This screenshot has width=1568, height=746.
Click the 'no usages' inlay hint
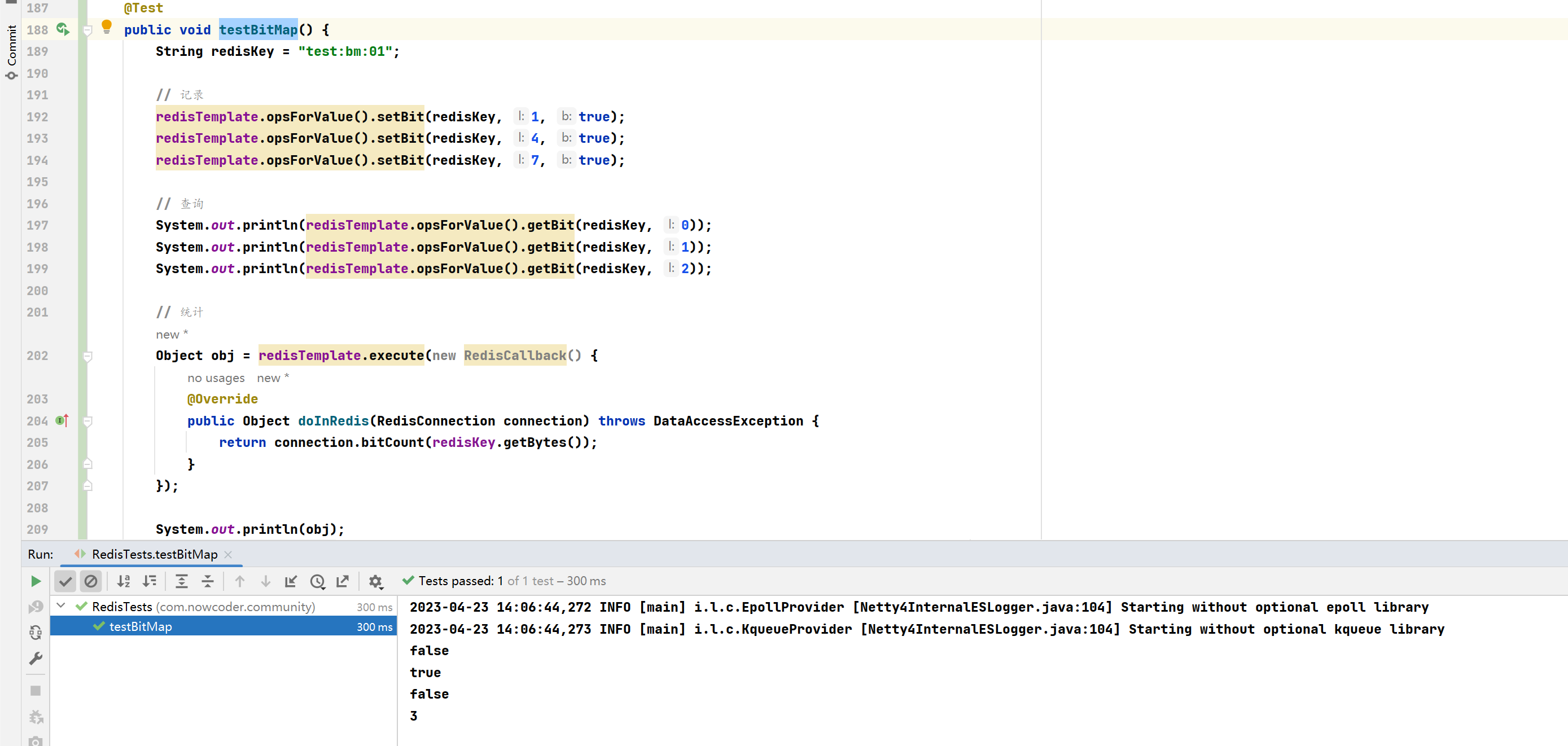216,378
